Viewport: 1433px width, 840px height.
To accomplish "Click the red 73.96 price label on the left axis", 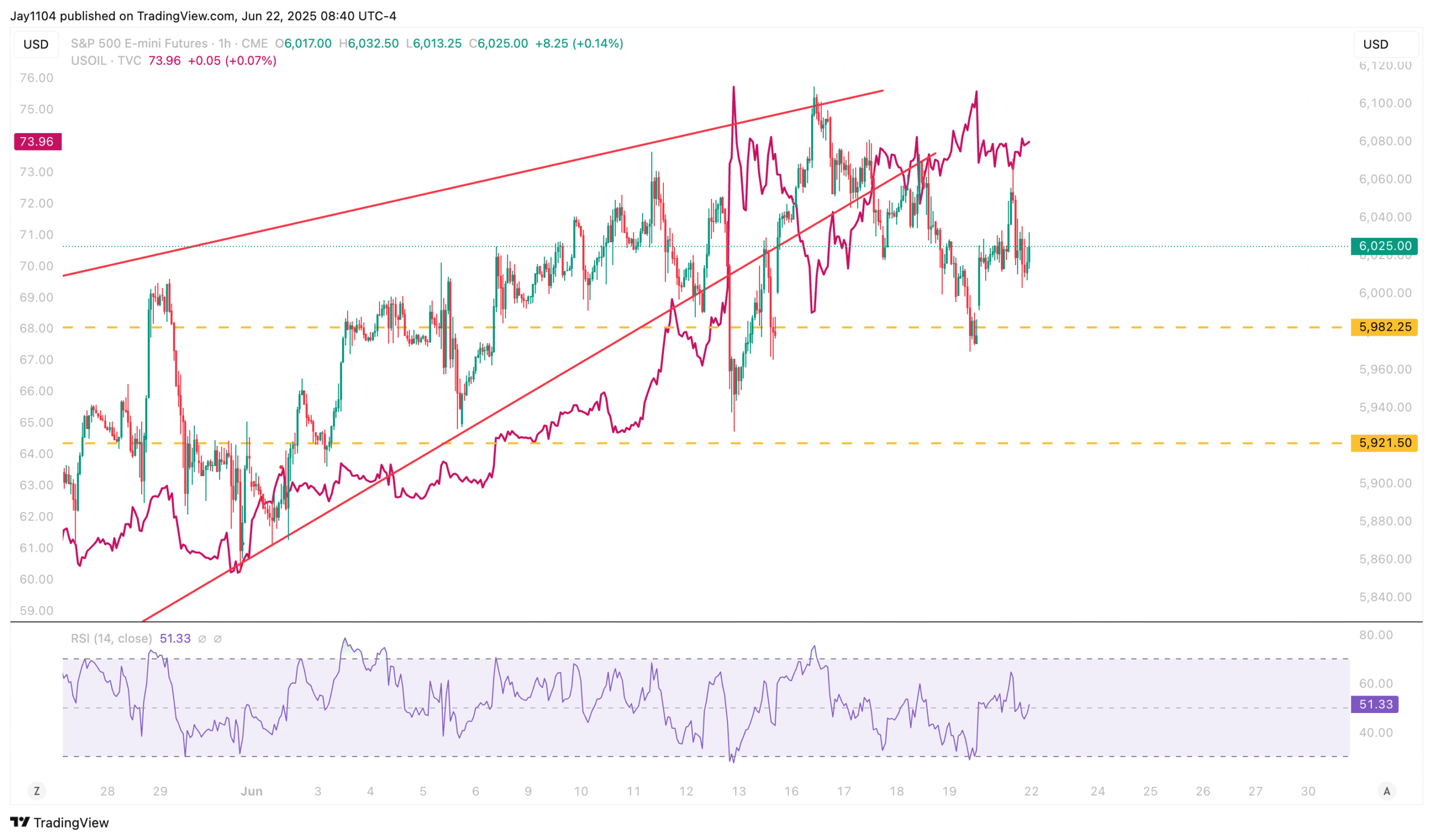I will pyautogui.click(x=38, y=142).
